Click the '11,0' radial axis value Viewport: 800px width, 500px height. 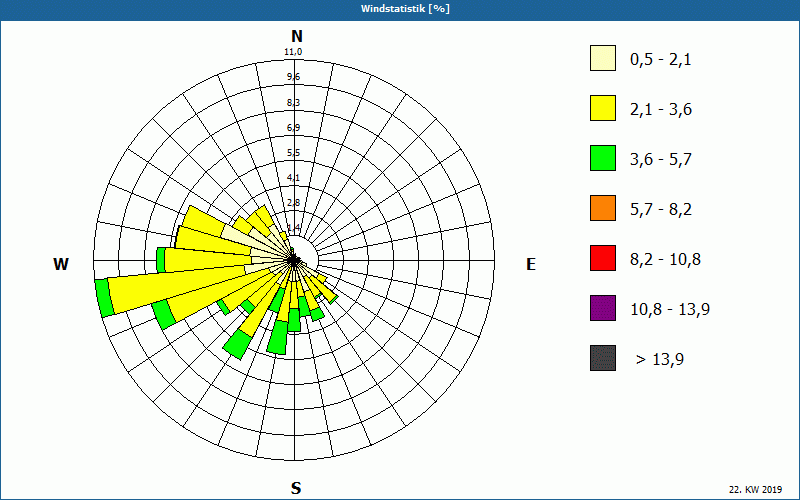[x=293, y=52]
